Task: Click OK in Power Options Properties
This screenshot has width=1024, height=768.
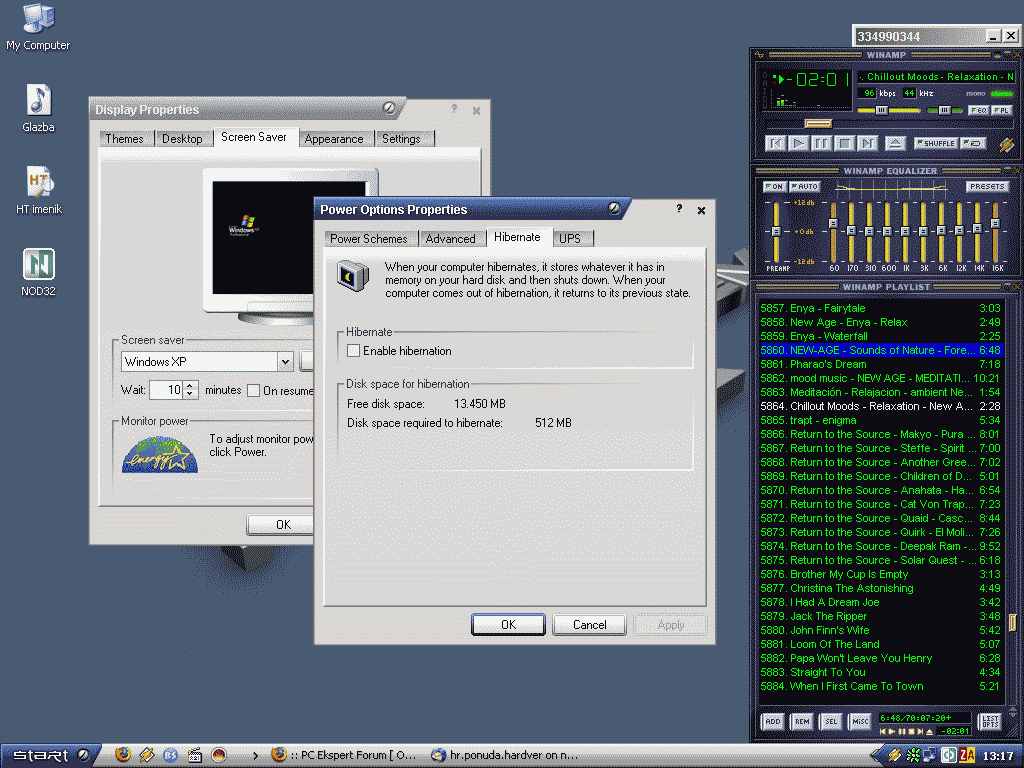Action: tap(508, 625)
